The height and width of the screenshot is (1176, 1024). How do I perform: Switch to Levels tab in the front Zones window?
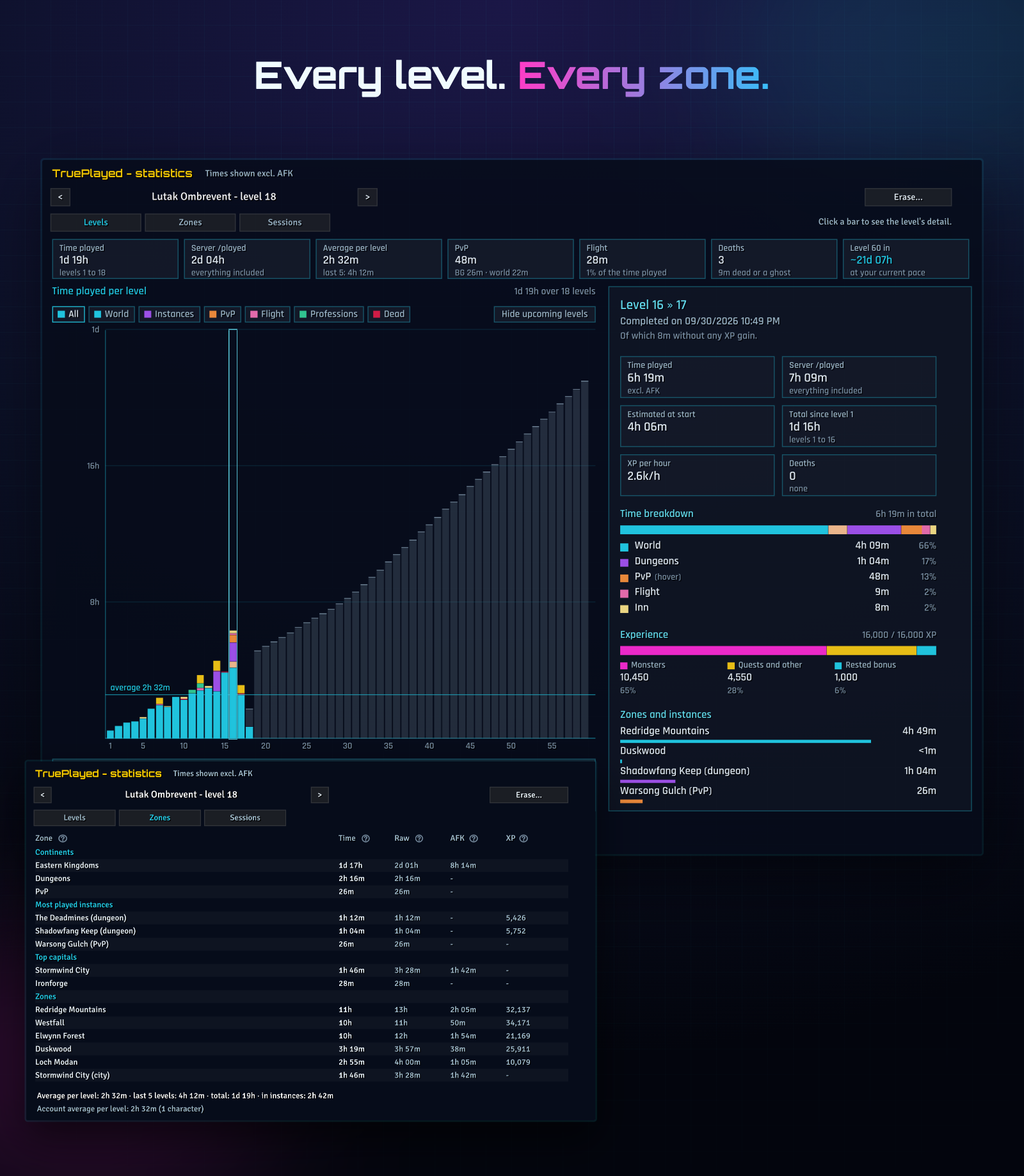point(75,818)
